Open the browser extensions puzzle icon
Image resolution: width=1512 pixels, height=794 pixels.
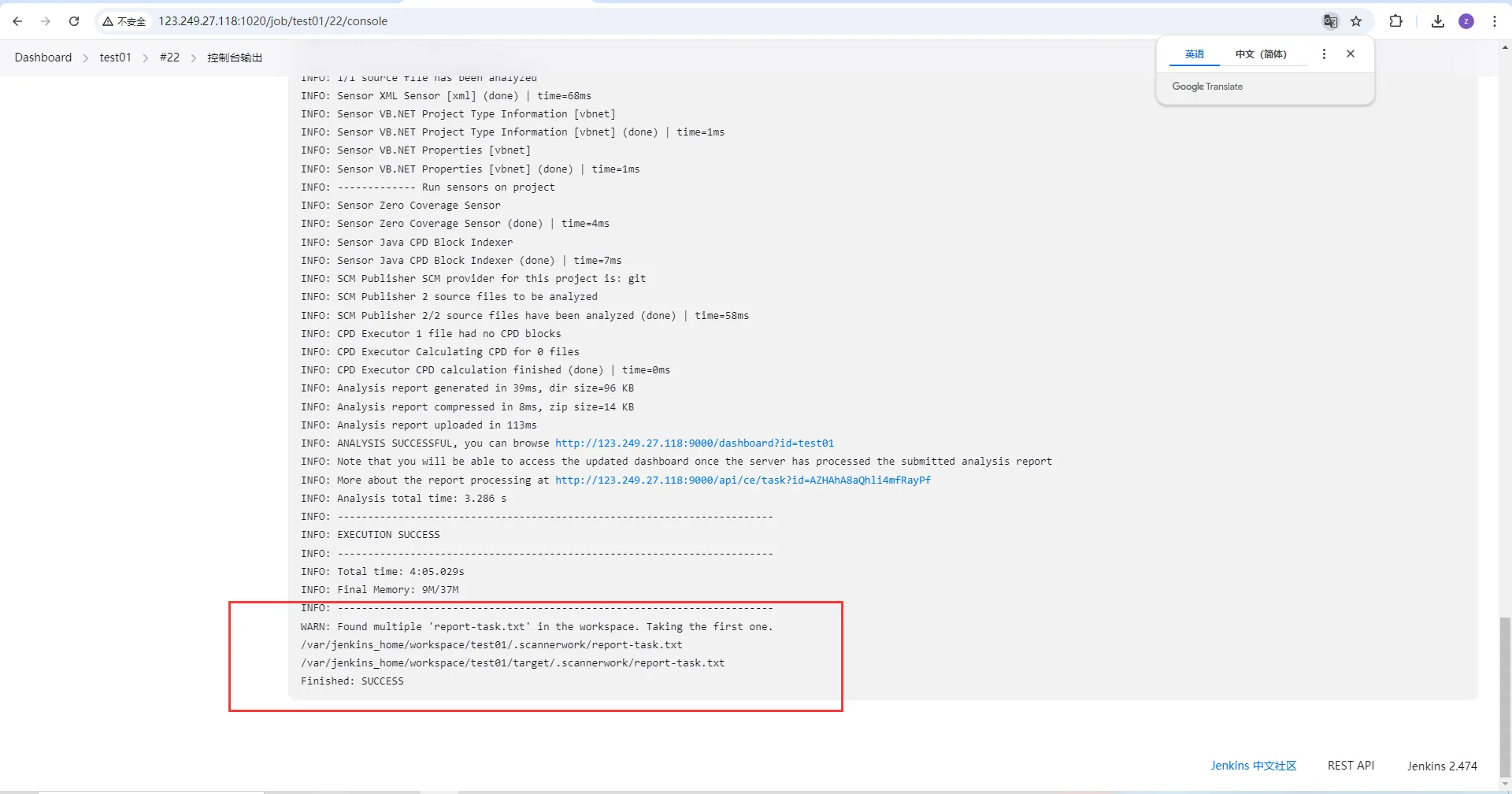point(1396,21)
